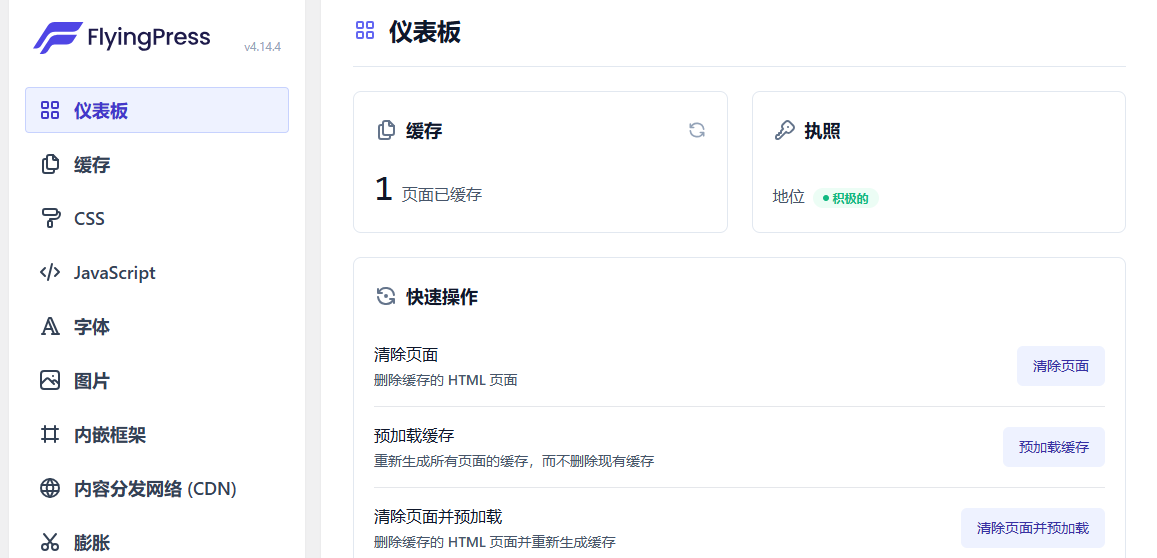The width and height of the screenshot is (1157, 558).
Task: Open JavaScript via its code brackets icon
Action: click(x=50, y=272)
